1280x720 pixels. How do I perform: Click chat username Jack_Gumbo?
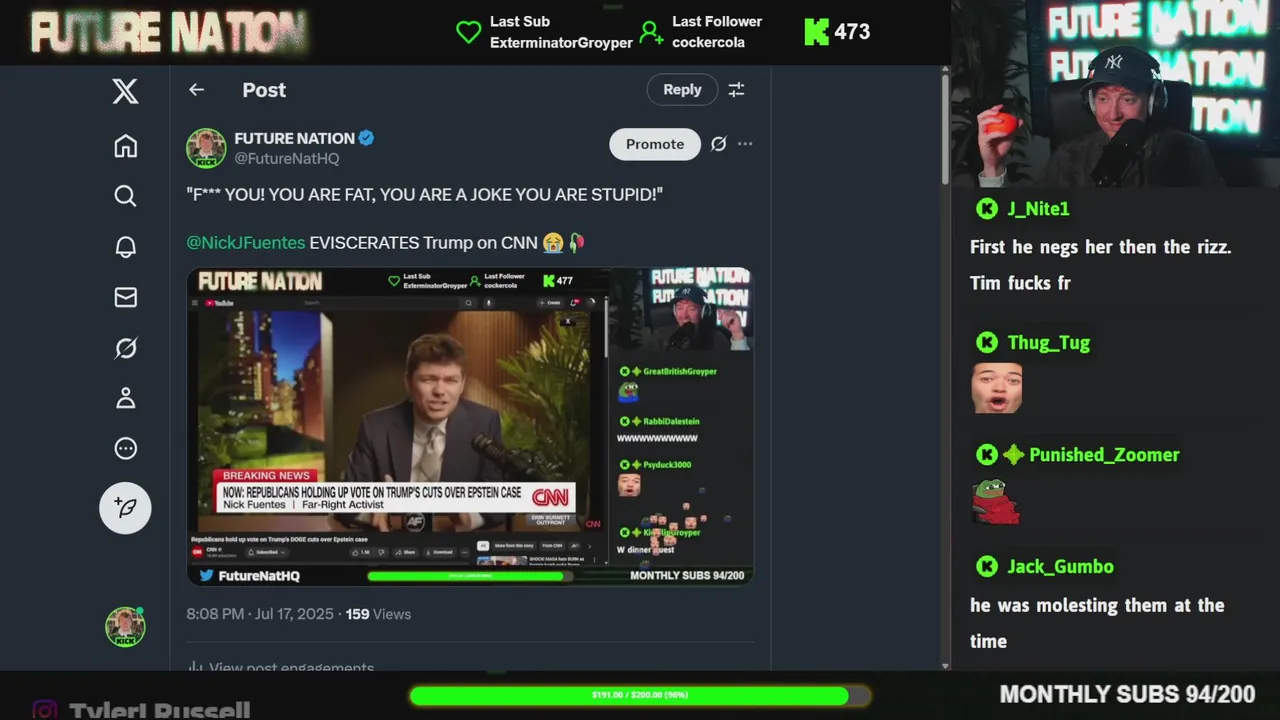[1060, 566]
